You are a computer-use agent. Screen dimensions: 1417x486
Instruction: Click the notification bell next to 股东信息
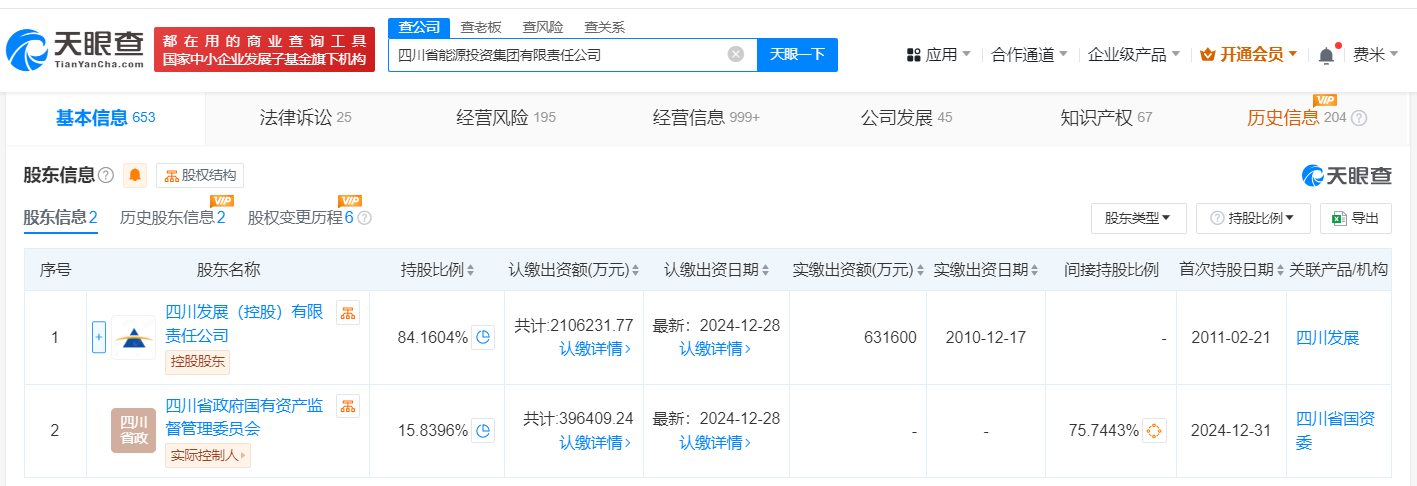[x=135, y=176]
